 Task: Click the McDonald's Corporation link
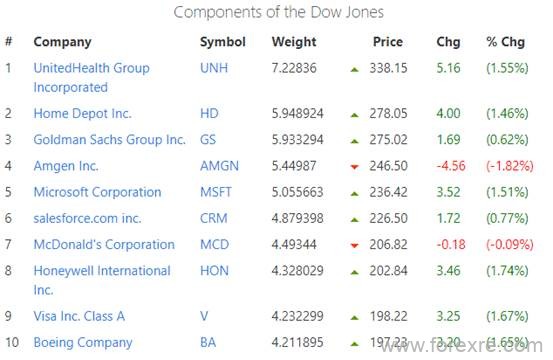(104, 244)
